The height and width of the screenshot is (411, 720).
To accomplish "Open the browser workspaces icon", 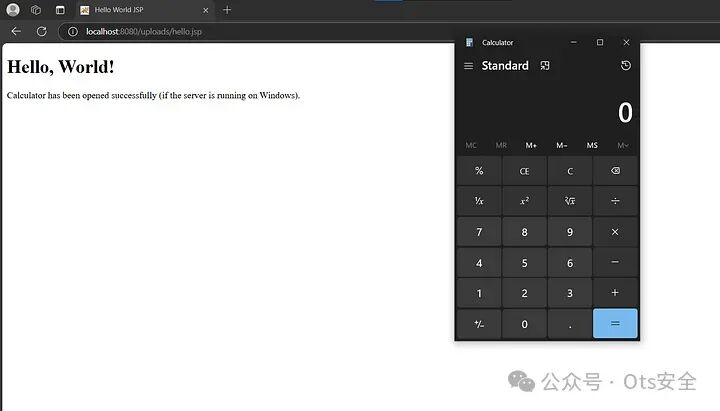I will 36,10.
